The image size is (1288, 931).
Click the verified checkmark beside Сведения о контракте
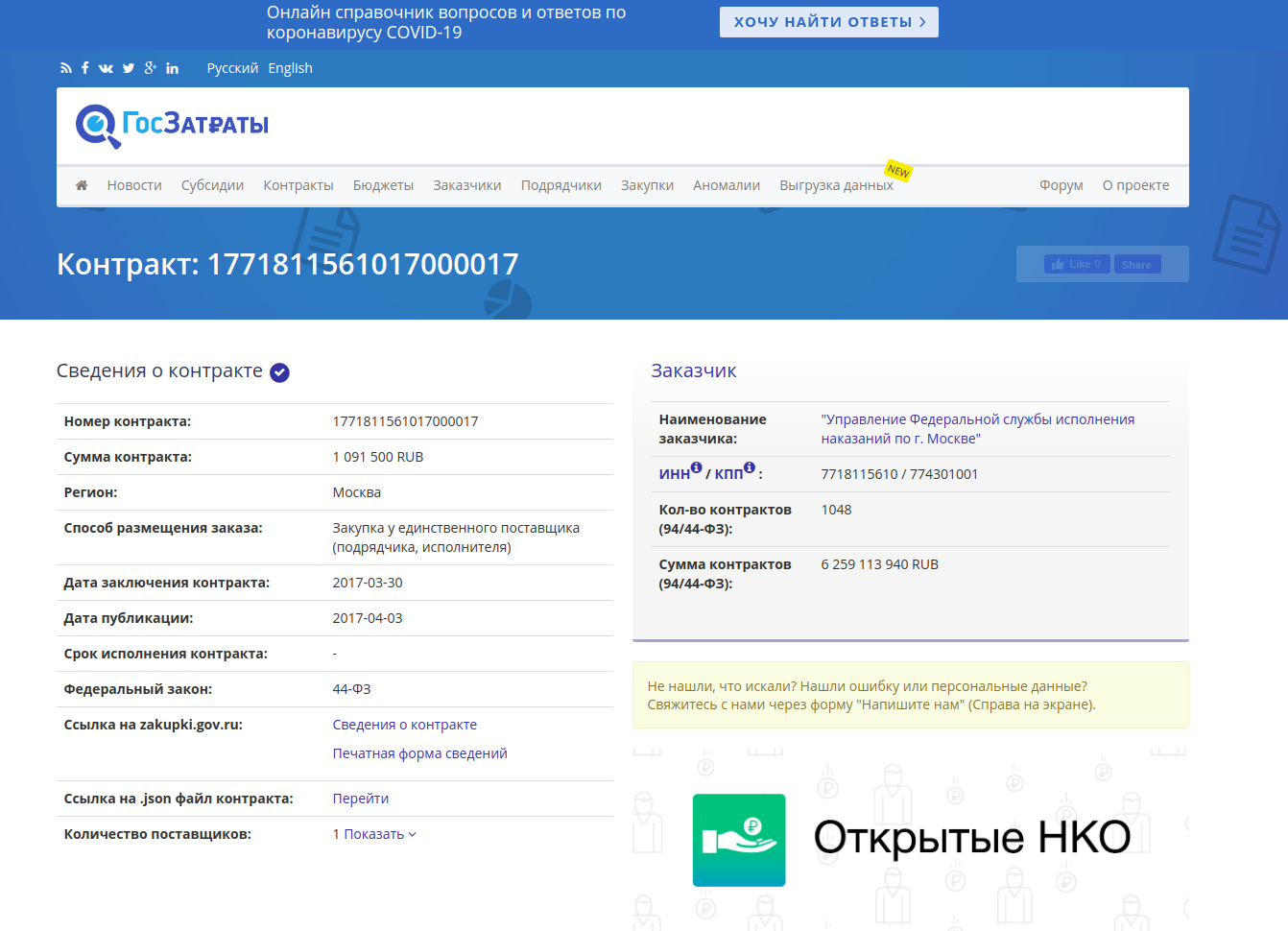tap(279, 372)
